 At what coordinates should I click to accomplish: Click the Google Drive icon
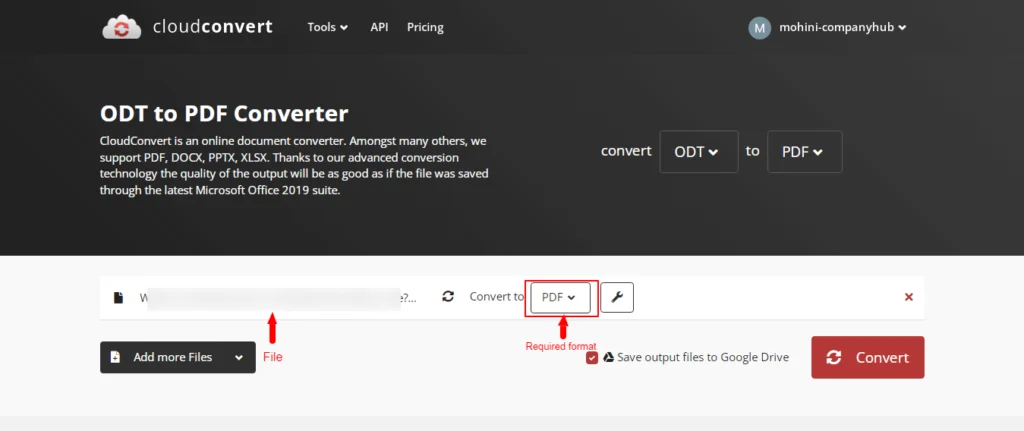pos(608,358)
